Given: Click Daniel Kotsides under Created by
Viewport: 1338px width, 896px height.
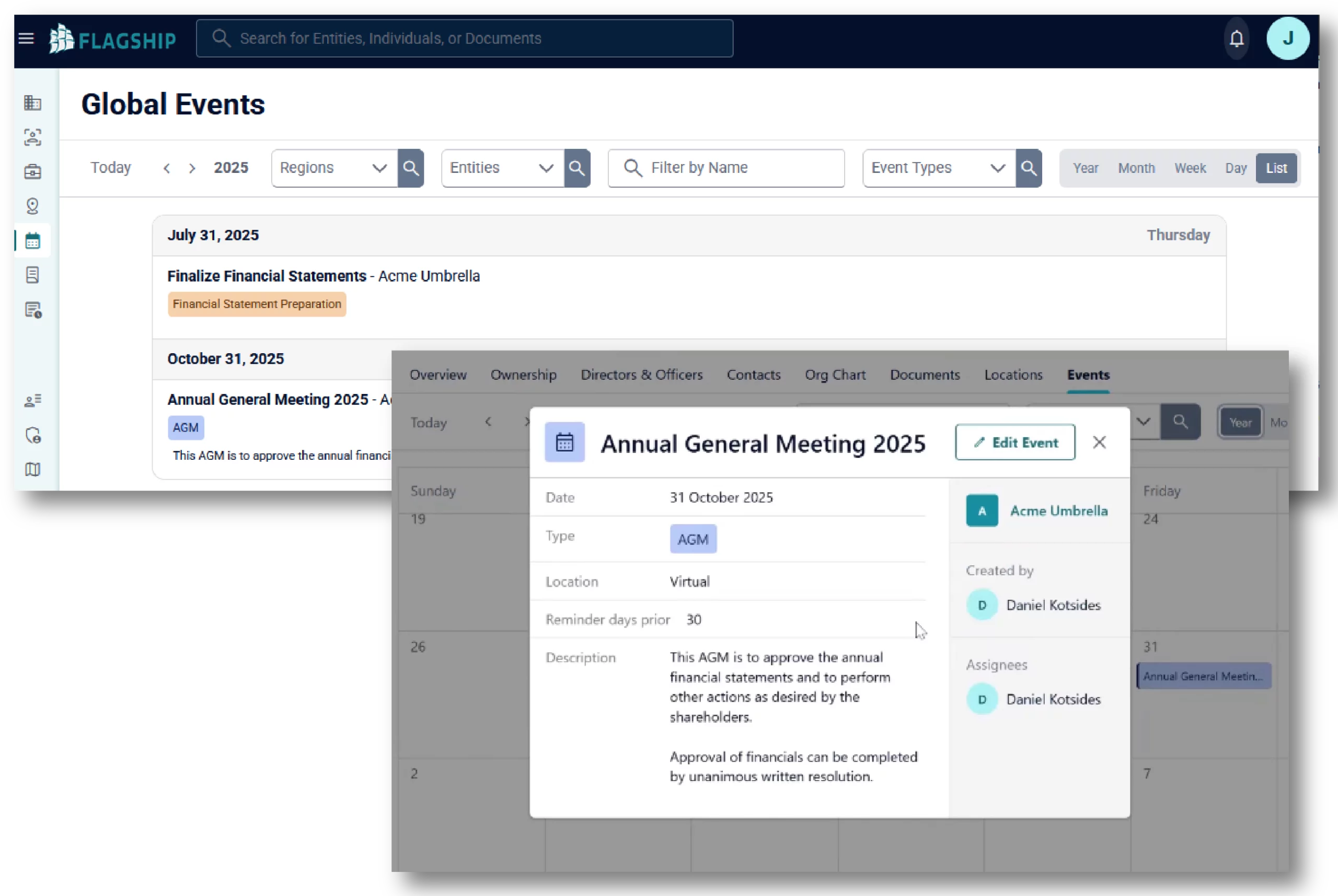Looking at the screenshot, I should [x=1053, y=604].
